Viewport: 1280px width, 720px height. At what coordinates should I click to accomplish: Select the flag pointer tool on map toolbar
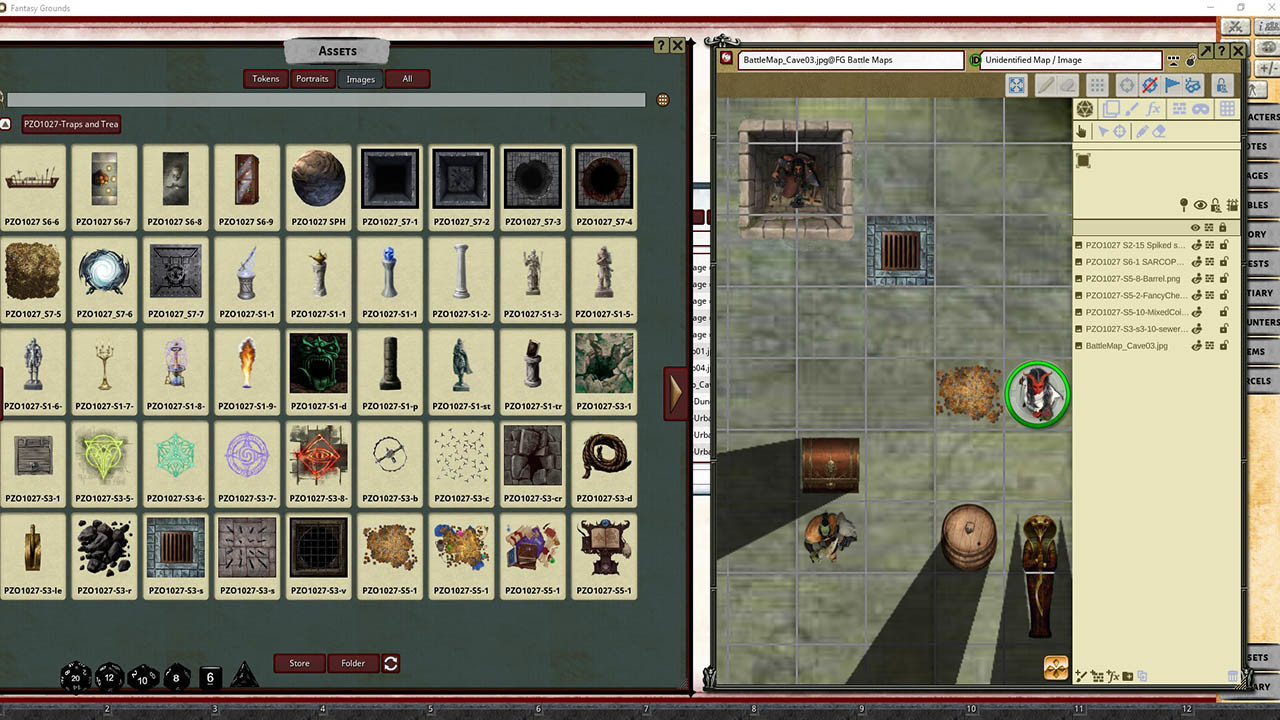coord(1171,85)
